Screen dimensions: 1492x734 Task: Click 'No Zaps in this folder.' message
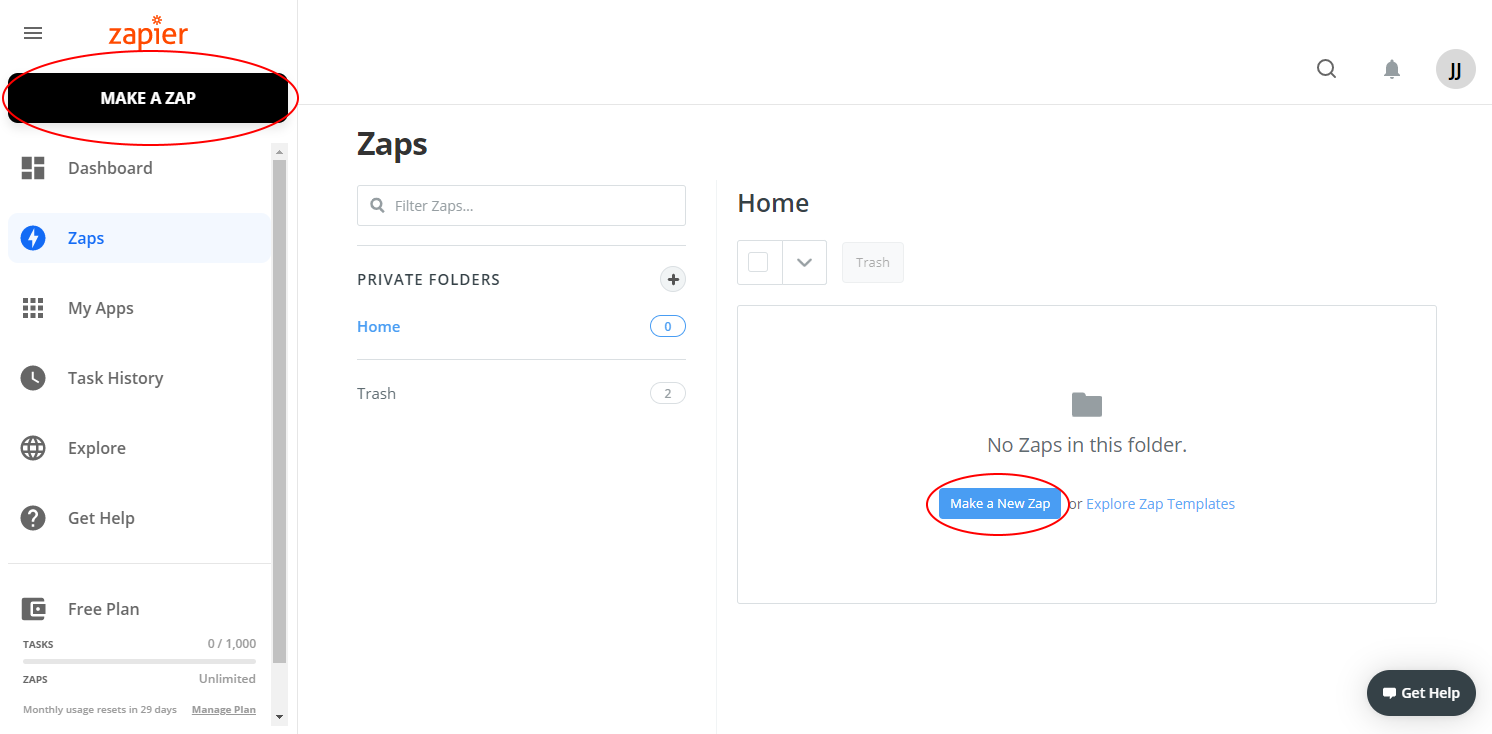pyautogui.click(x=1087, y=445)
